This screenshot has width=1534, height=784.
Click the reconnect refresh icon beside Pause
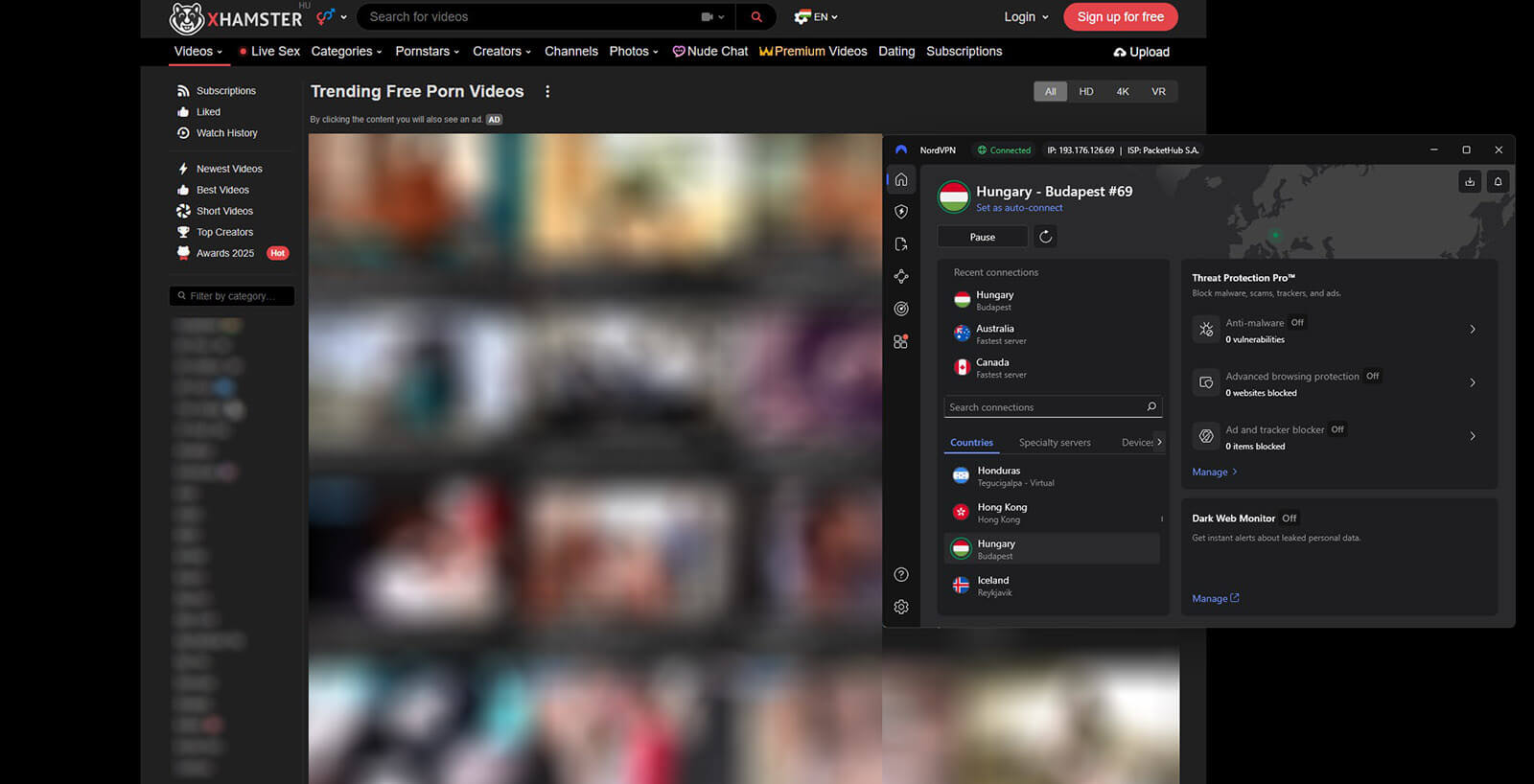[1045, 237]
